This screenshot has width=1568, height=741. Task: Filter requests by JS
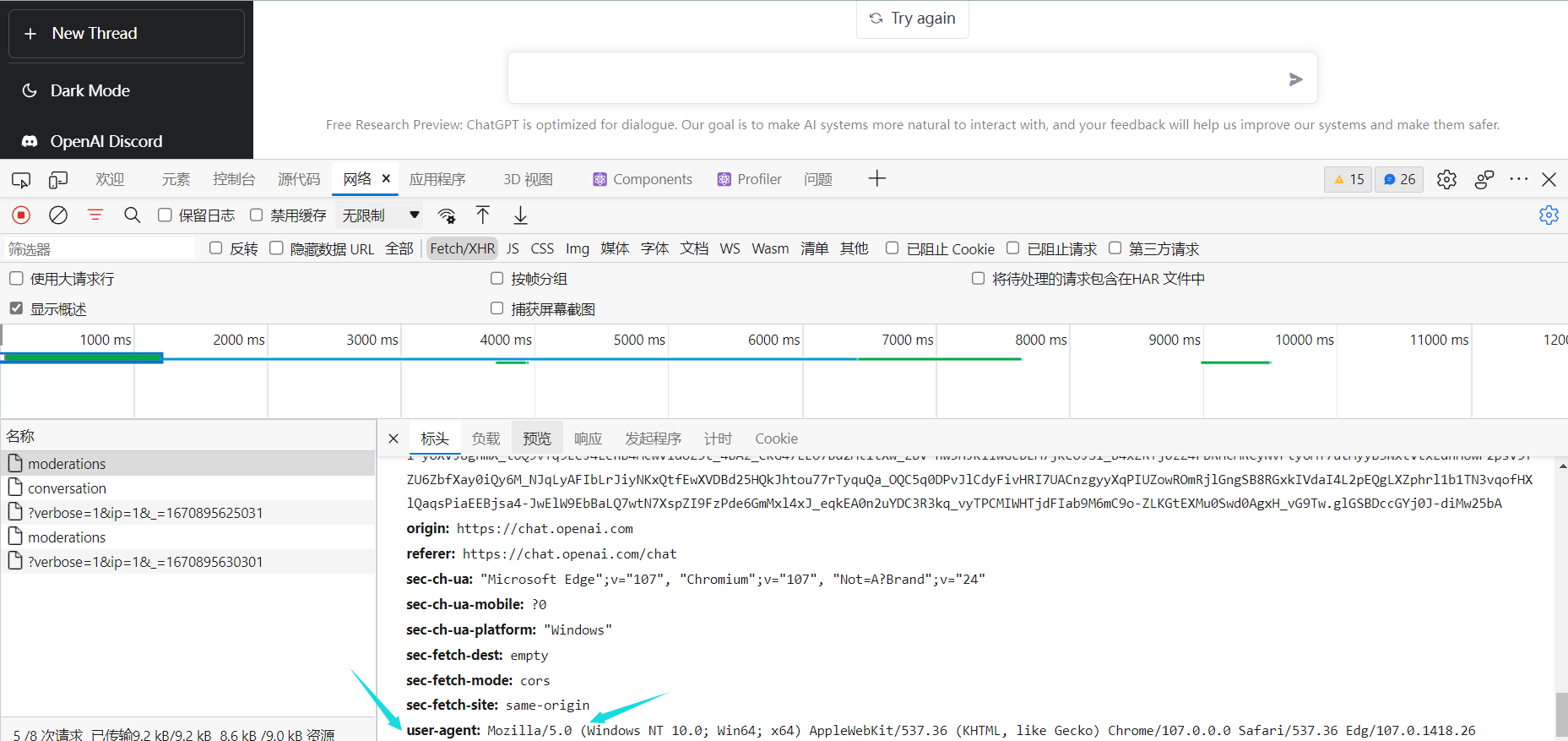pyautogui.click(x=513, y=248)
